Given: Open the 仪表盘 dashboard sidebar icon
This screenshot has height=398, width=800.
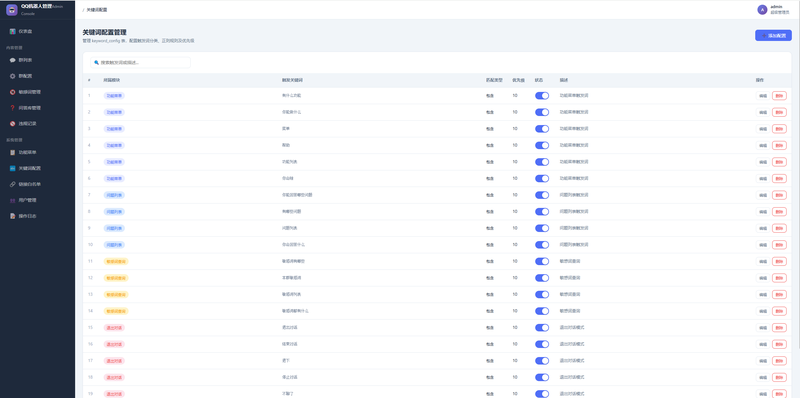Looking at the screenshot, I should pyautogui.click(x=12, y=32).
